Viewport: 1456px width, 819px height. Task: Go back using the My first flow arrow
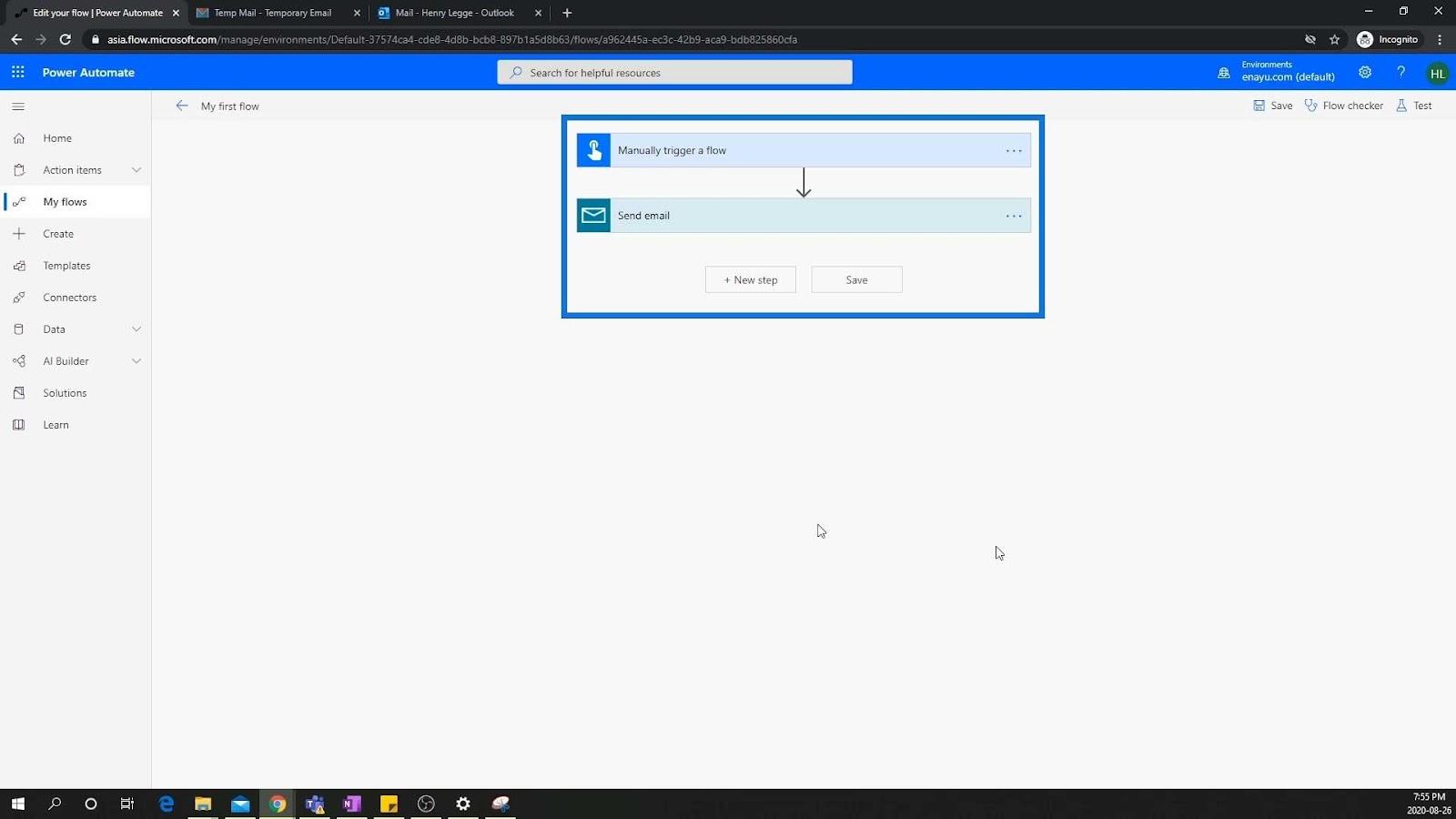pyautogui.click(x=182, y=106)
